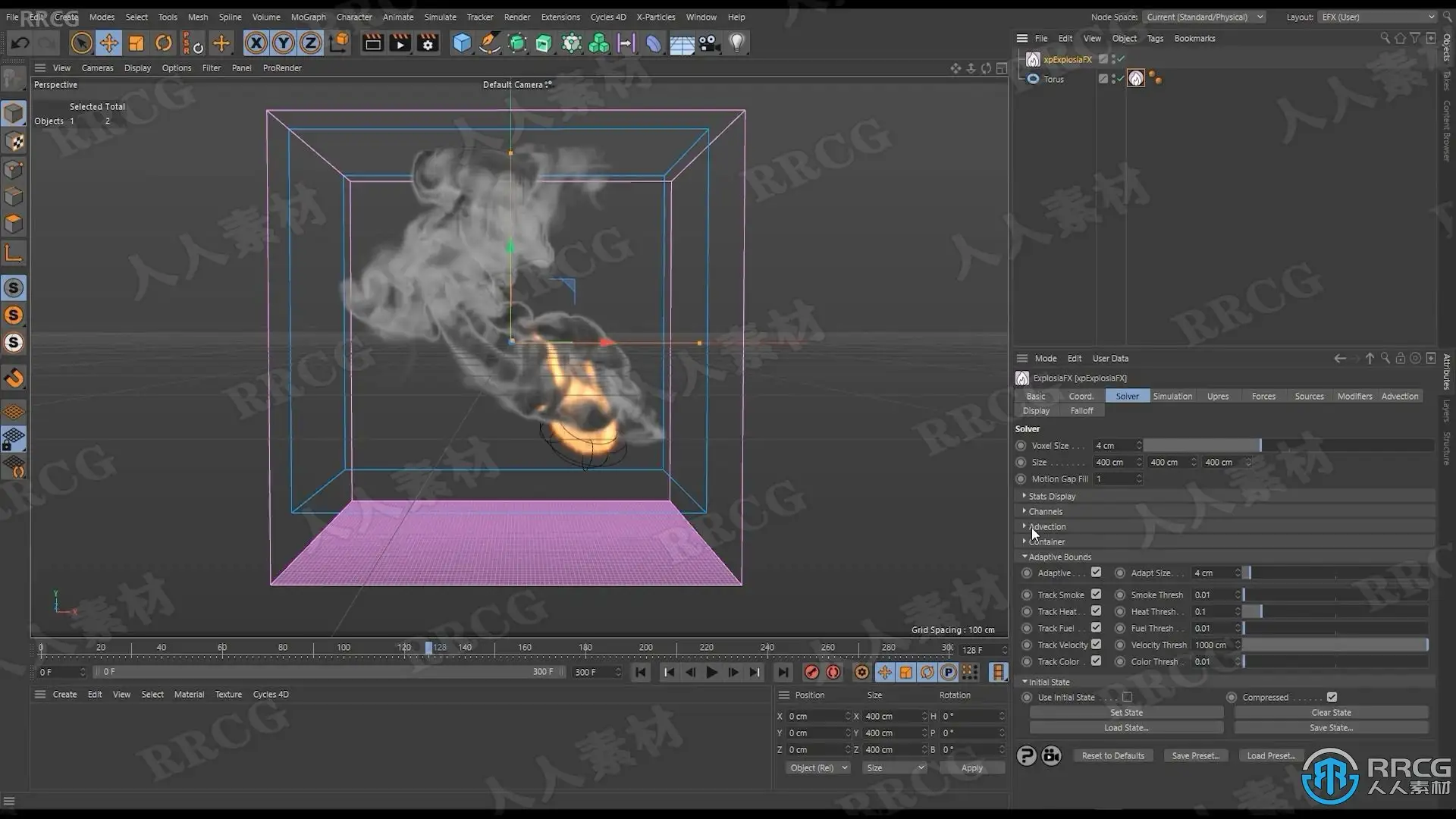The image size is (1456, 819).
Task: Expand the Stats Display section
Action: click(1052, 496)
